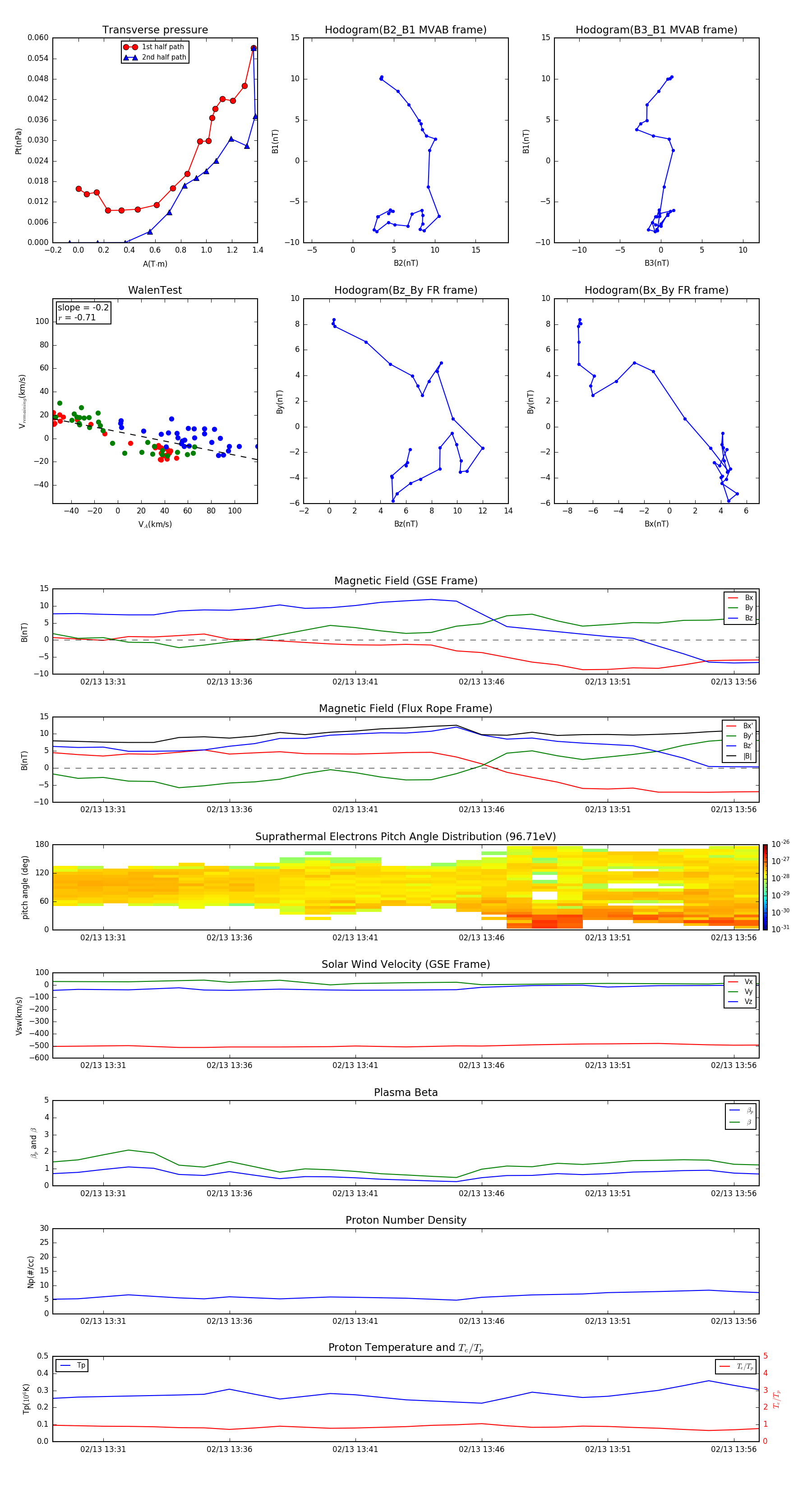812x1489 pixels.
Task: Click the 'A(T·m)' x-axis label
Action: tap(155, 264)
